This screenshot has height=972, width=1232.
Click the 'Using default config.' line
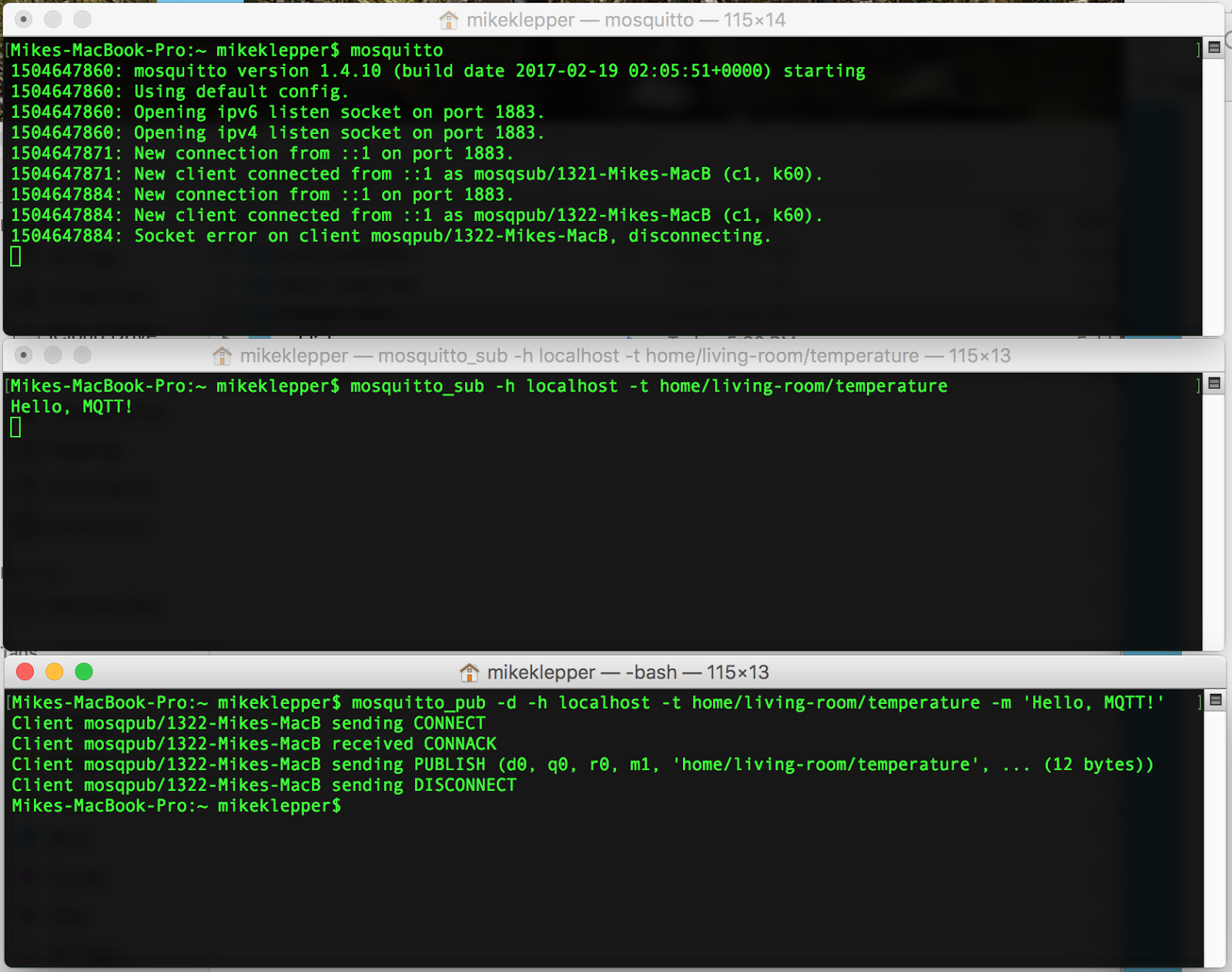(179, 92)
